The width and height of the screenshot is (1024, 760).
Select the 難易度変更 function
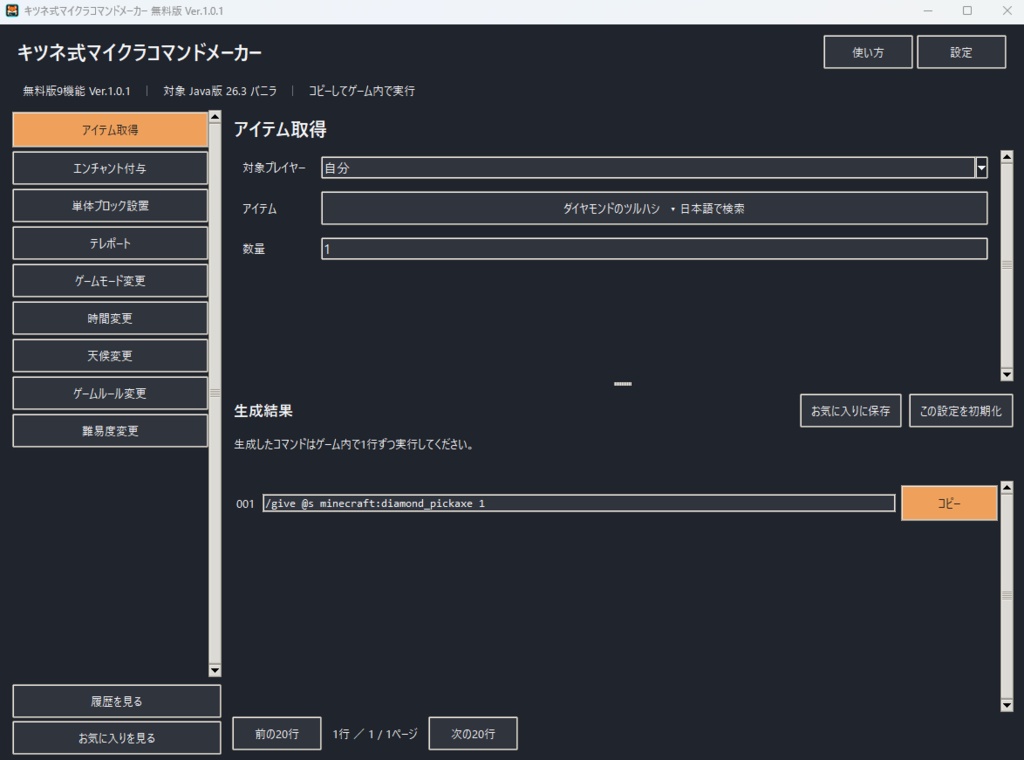[x=110, y=431]
